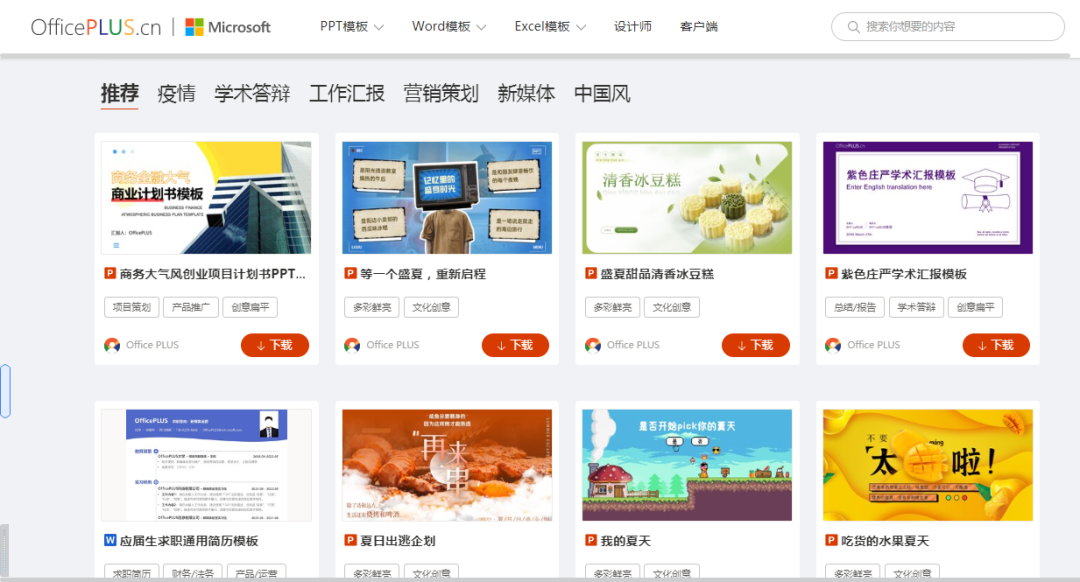Click 多彩鲜亮 tag under 盛夏甜品清香冰豆糕

coord(612,307)
